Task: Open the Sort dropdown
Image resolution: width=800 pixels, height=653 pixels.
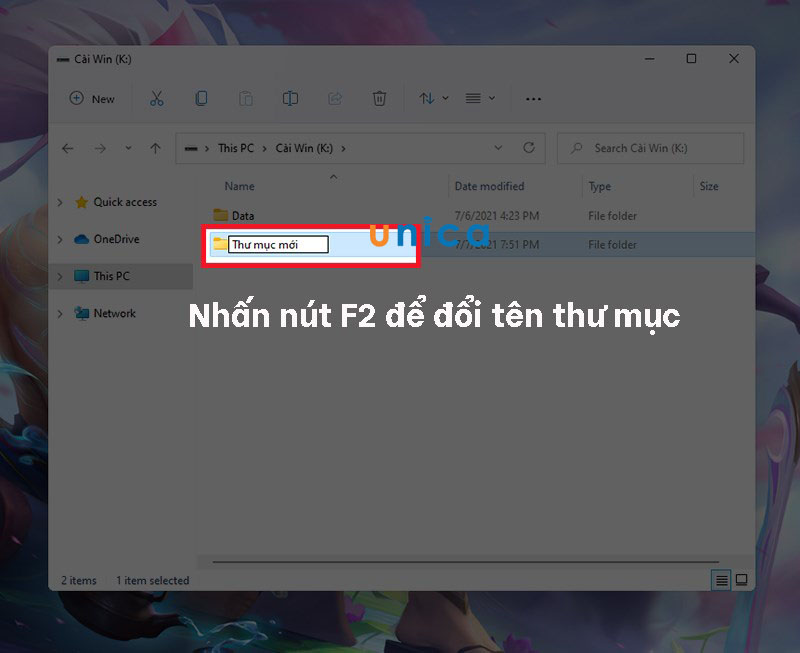Action: tap(430, 98)
